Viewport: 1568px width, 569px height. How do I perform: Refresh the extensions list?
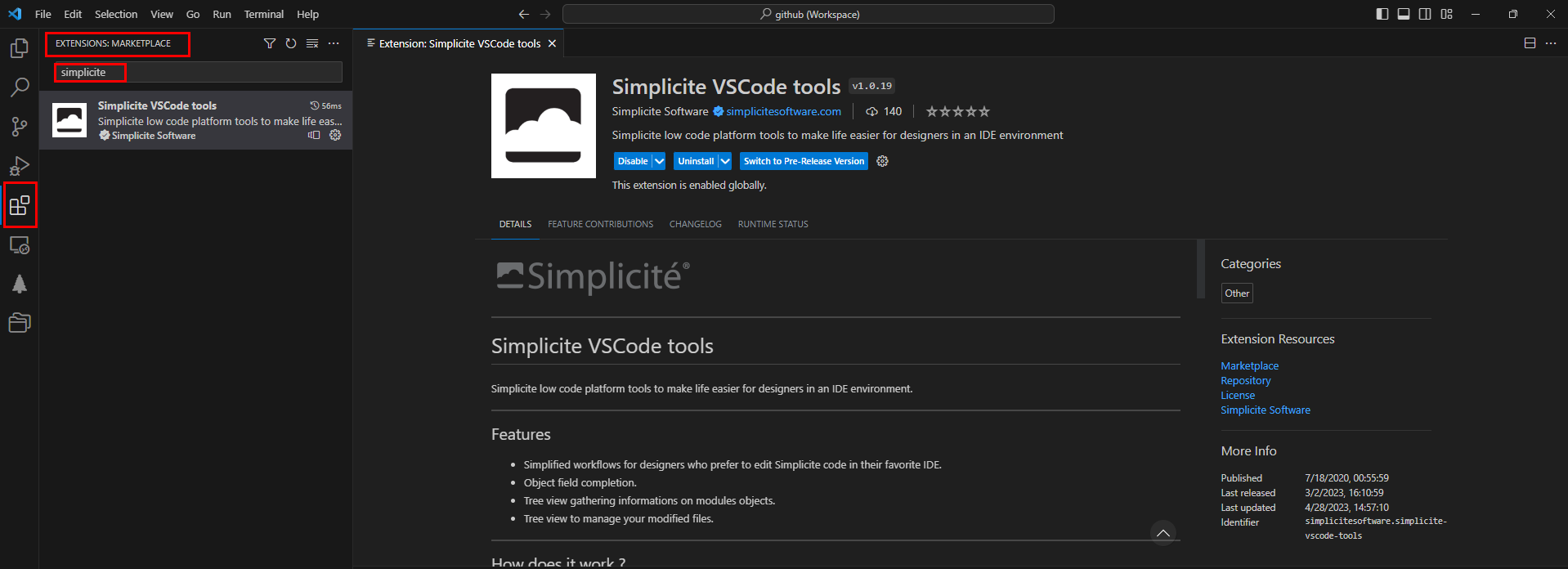[x=291, y=43]
